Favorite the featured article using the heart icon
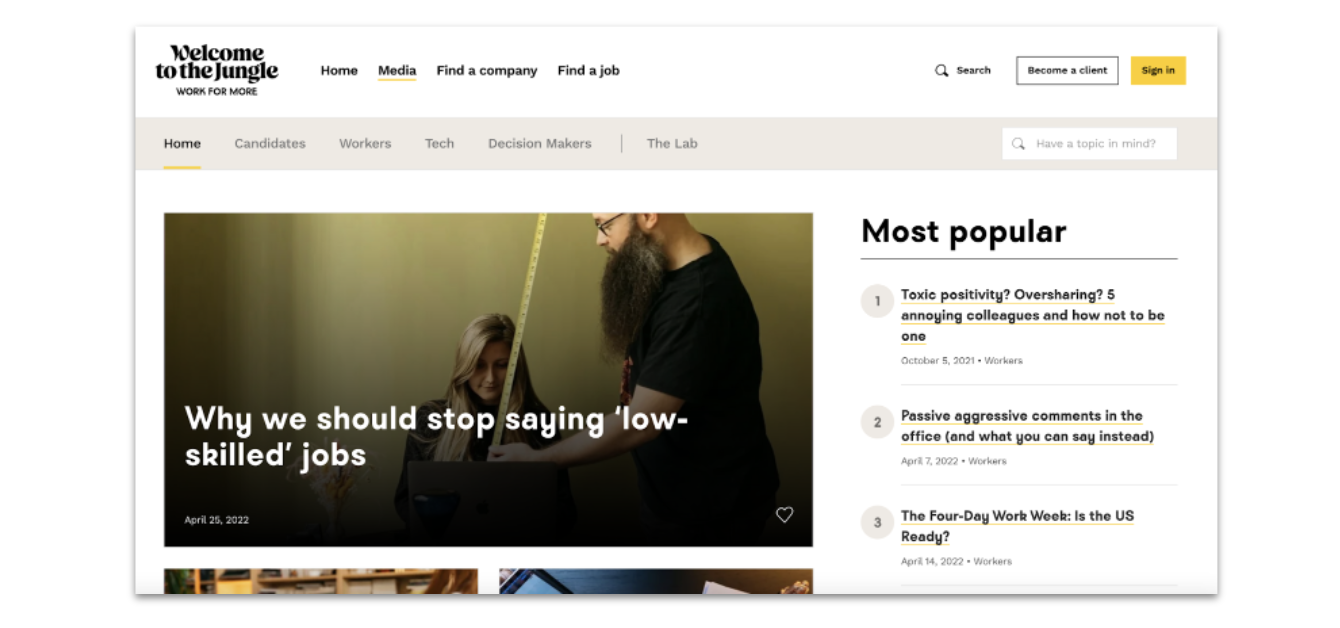The image size is (1340, 628). point(785,514)
